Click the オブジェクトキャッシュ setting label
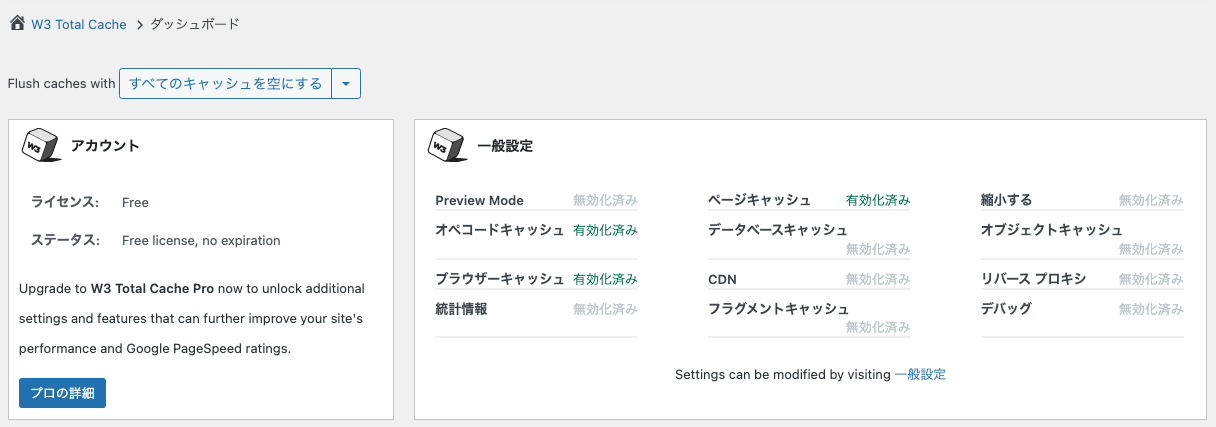Image resolution: width=1216 pixels, height=427 pixels. tap(1051, 230)
